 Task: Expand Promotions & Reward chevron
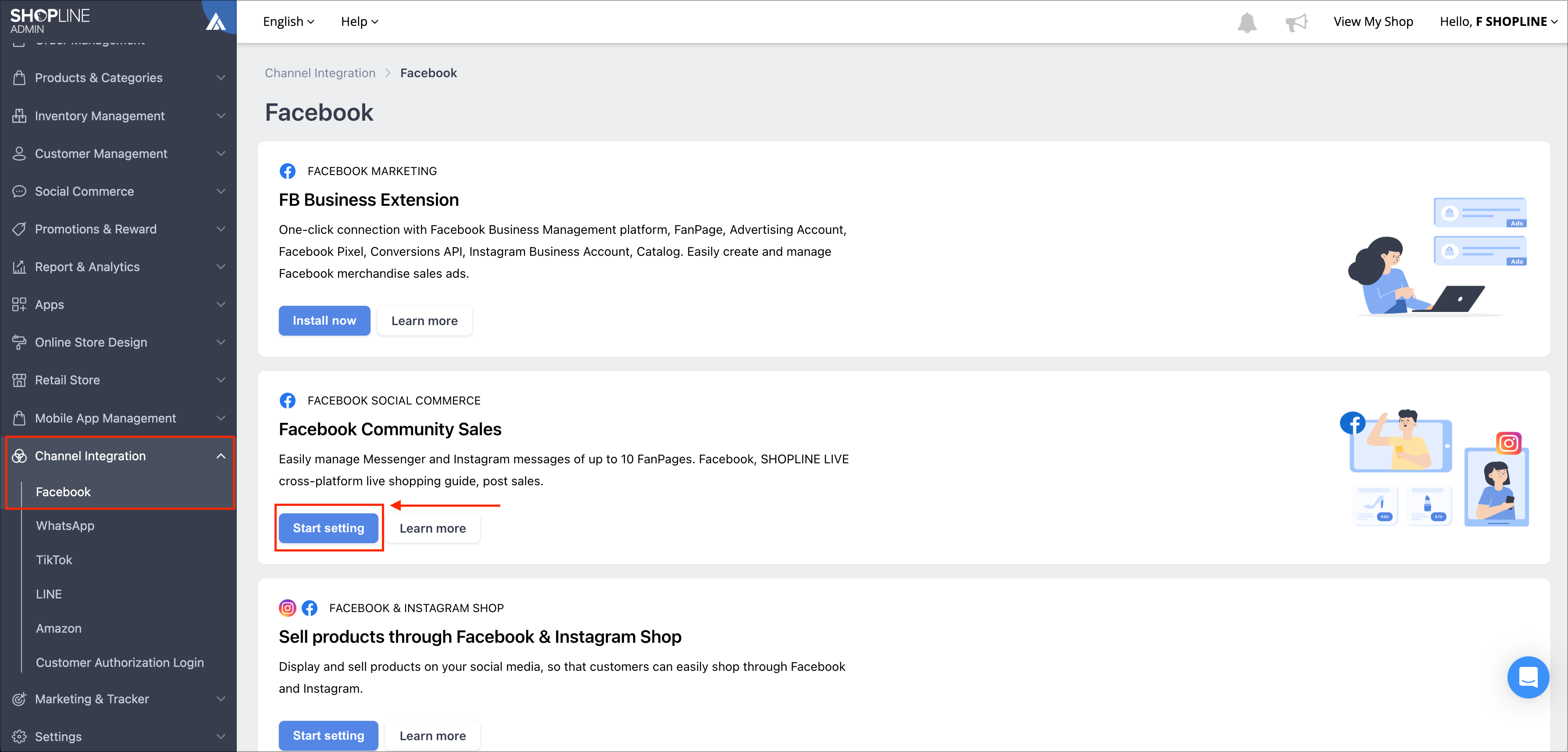(x=221, y=229)
